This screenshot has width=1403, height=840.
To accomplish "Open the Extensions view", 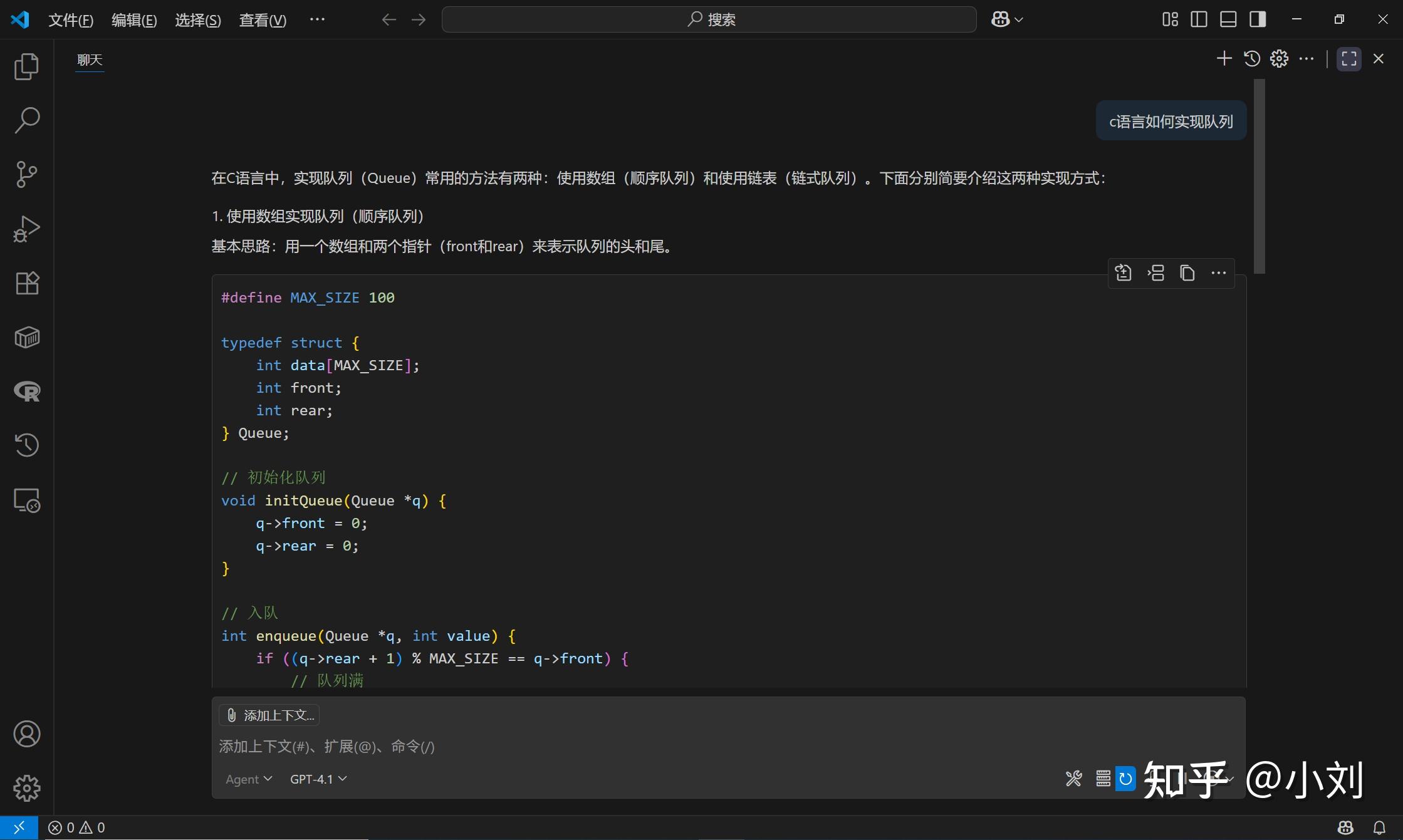I will click(26, 283).
